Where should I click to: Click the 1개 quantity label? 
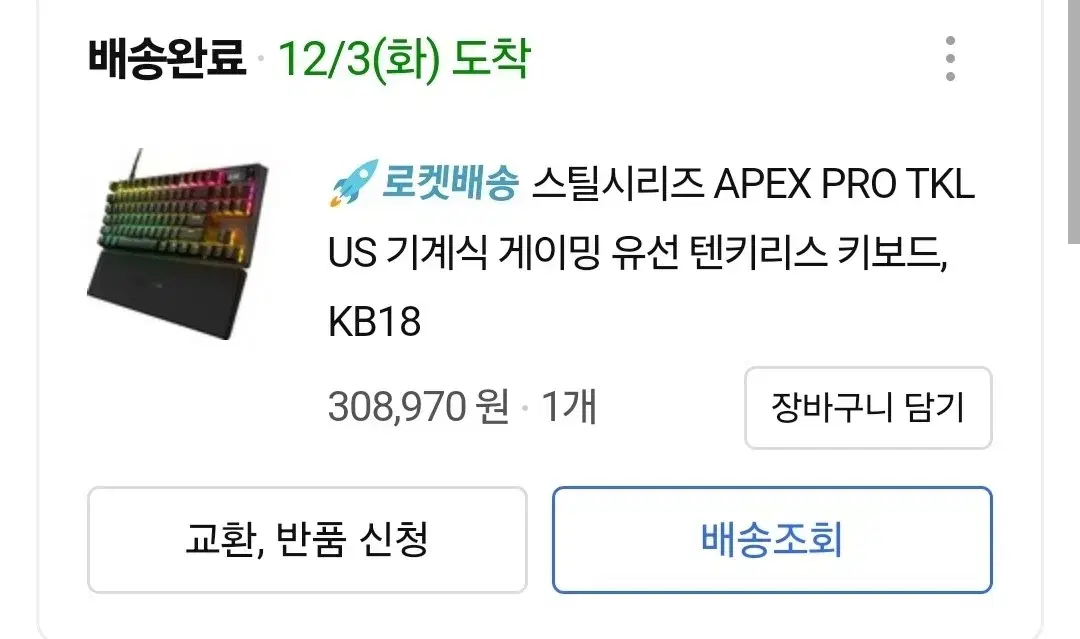[x=568, y=406]
